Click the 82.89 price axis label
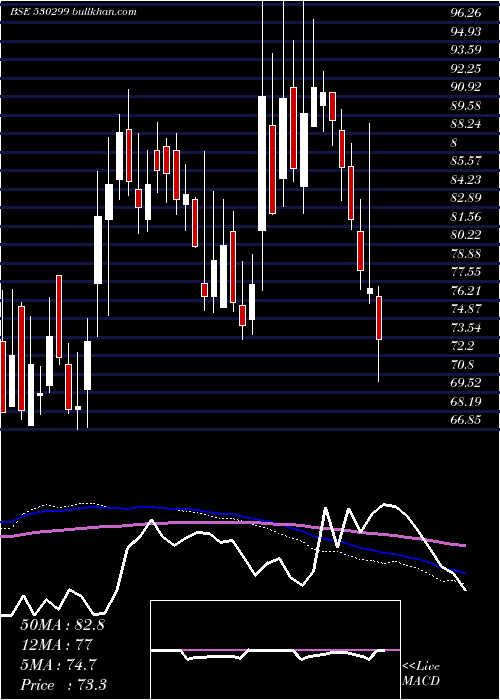 (466, 198)
